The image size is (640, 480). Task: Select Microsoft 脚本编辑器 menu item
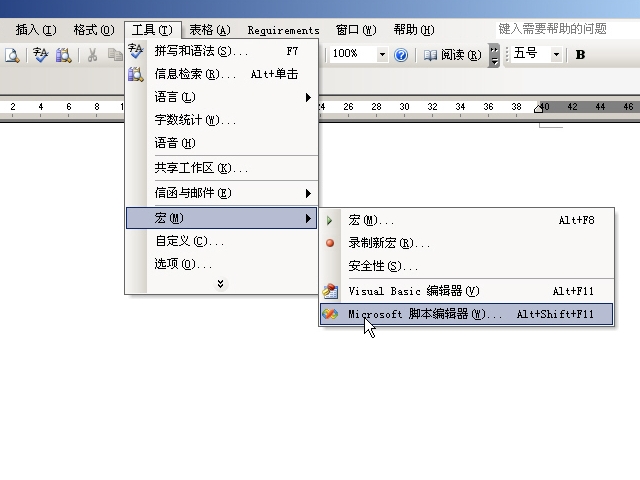[x=467, y=314]
